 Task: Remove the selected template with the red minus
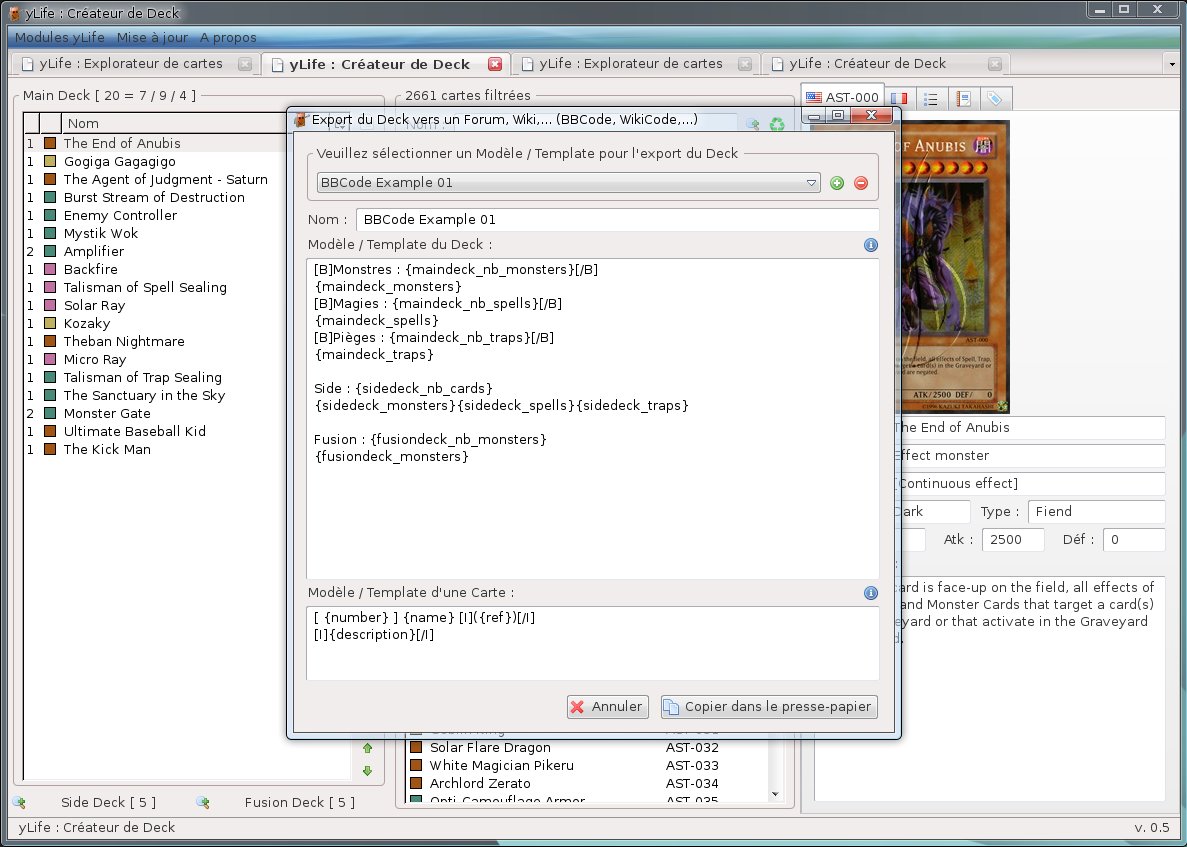[x=861, y=182]
